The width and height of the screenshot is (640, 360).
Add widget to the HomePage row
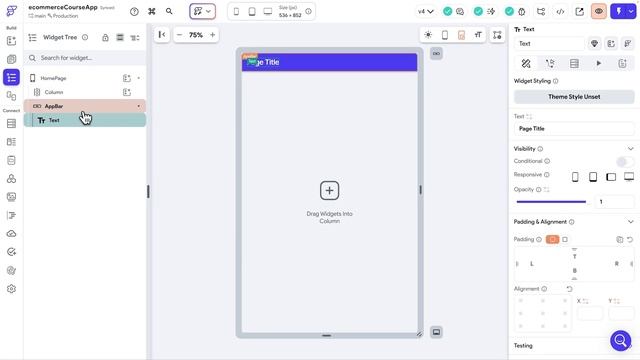(127, 78)
